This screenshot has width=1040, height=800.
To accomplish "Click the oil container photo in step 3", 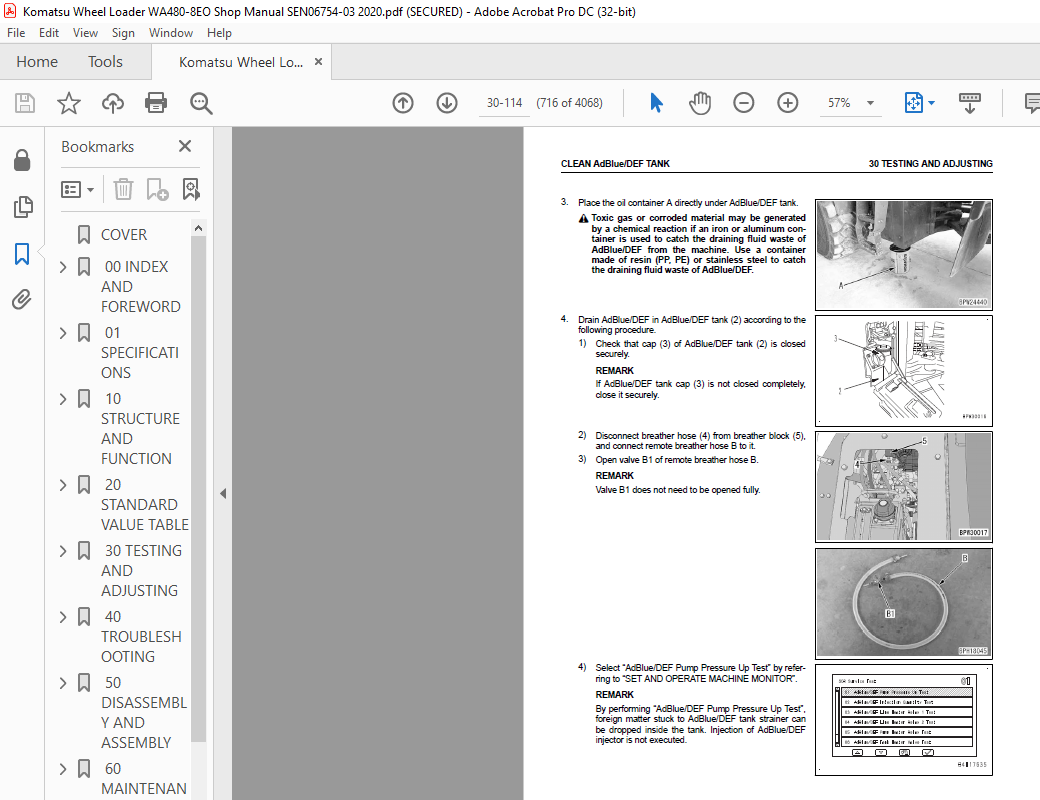I will coord(903,255).
